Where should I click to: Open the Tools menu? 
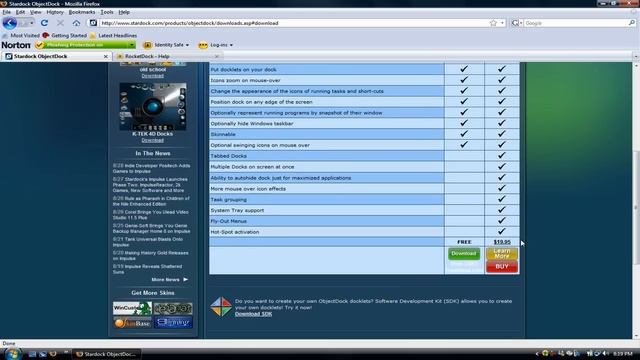[107, 12]
